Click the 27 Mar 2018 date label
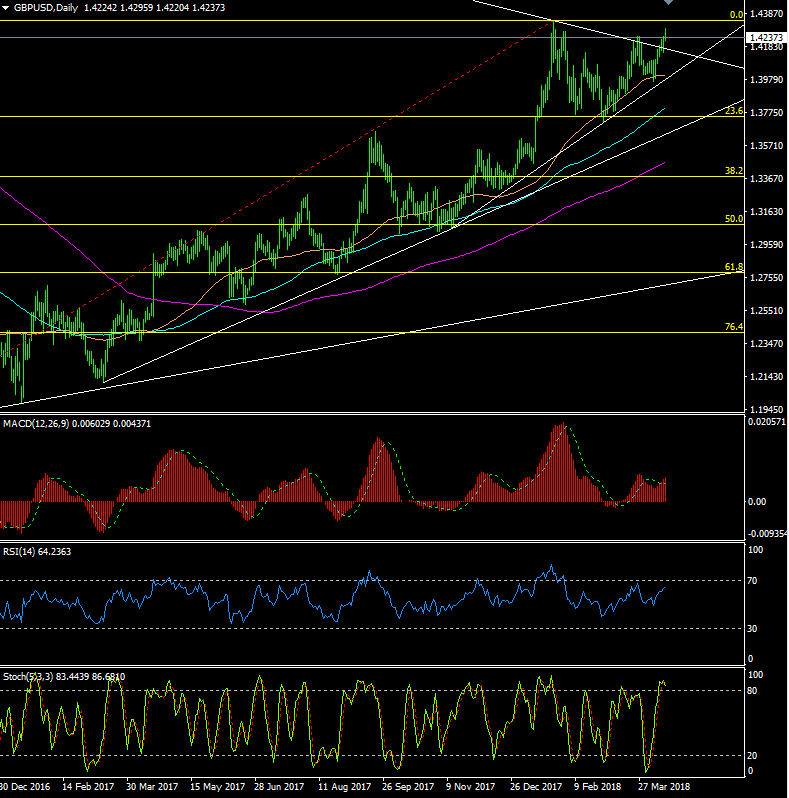This screenshot has width=789, height=798. [663, 787]
